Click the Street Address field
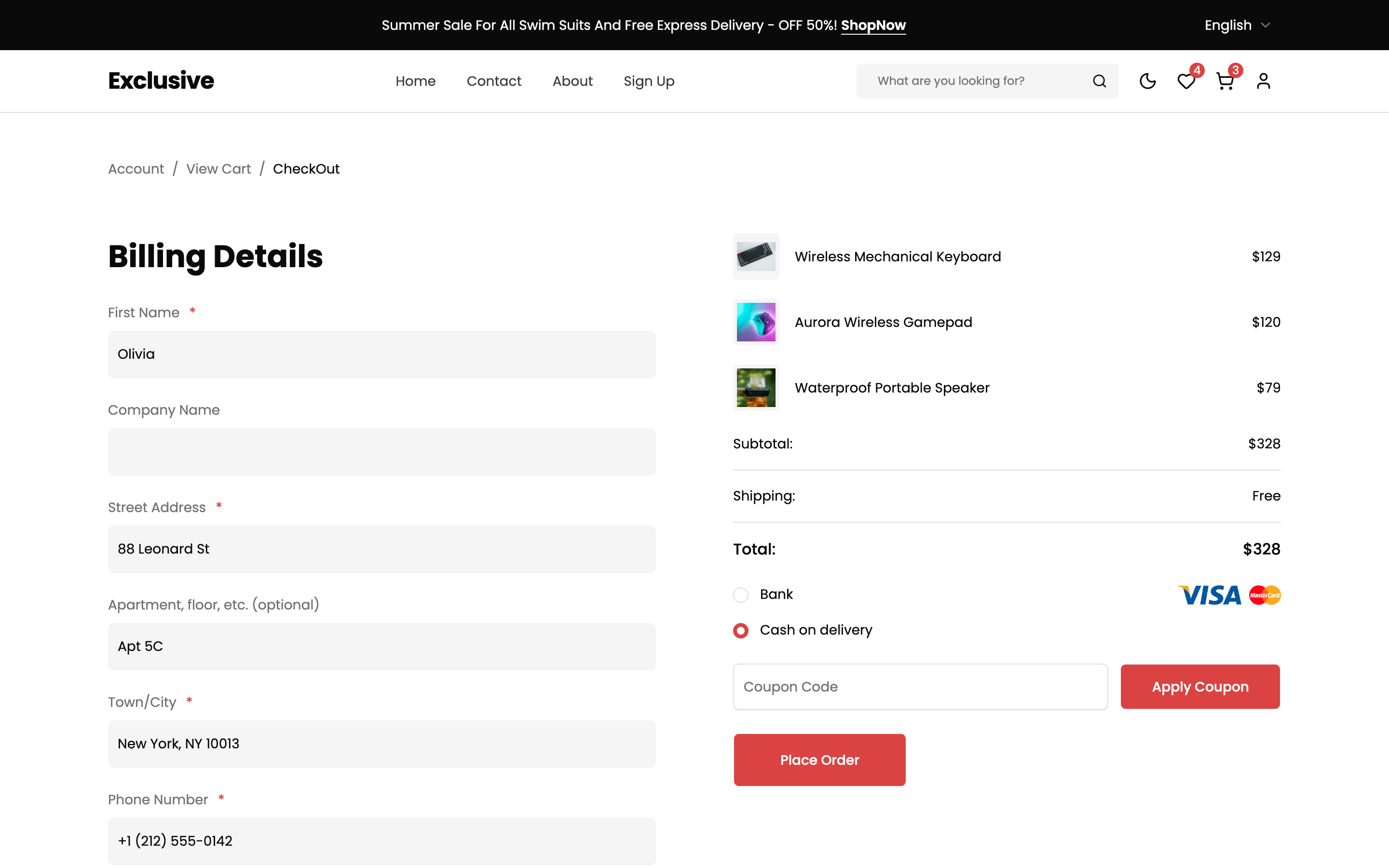The image size is (1389, 868). click(x=381, y=549)
